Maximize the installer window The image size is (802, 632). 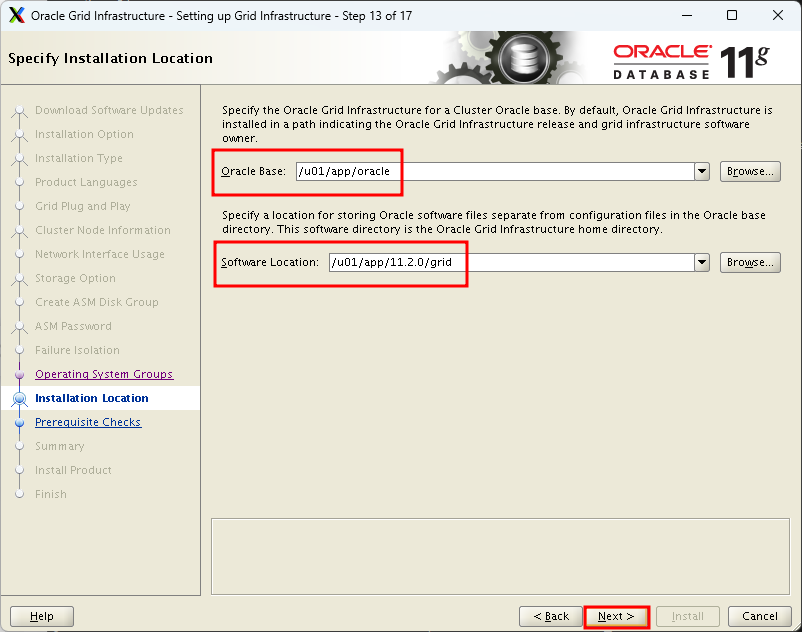click(732, 15)
